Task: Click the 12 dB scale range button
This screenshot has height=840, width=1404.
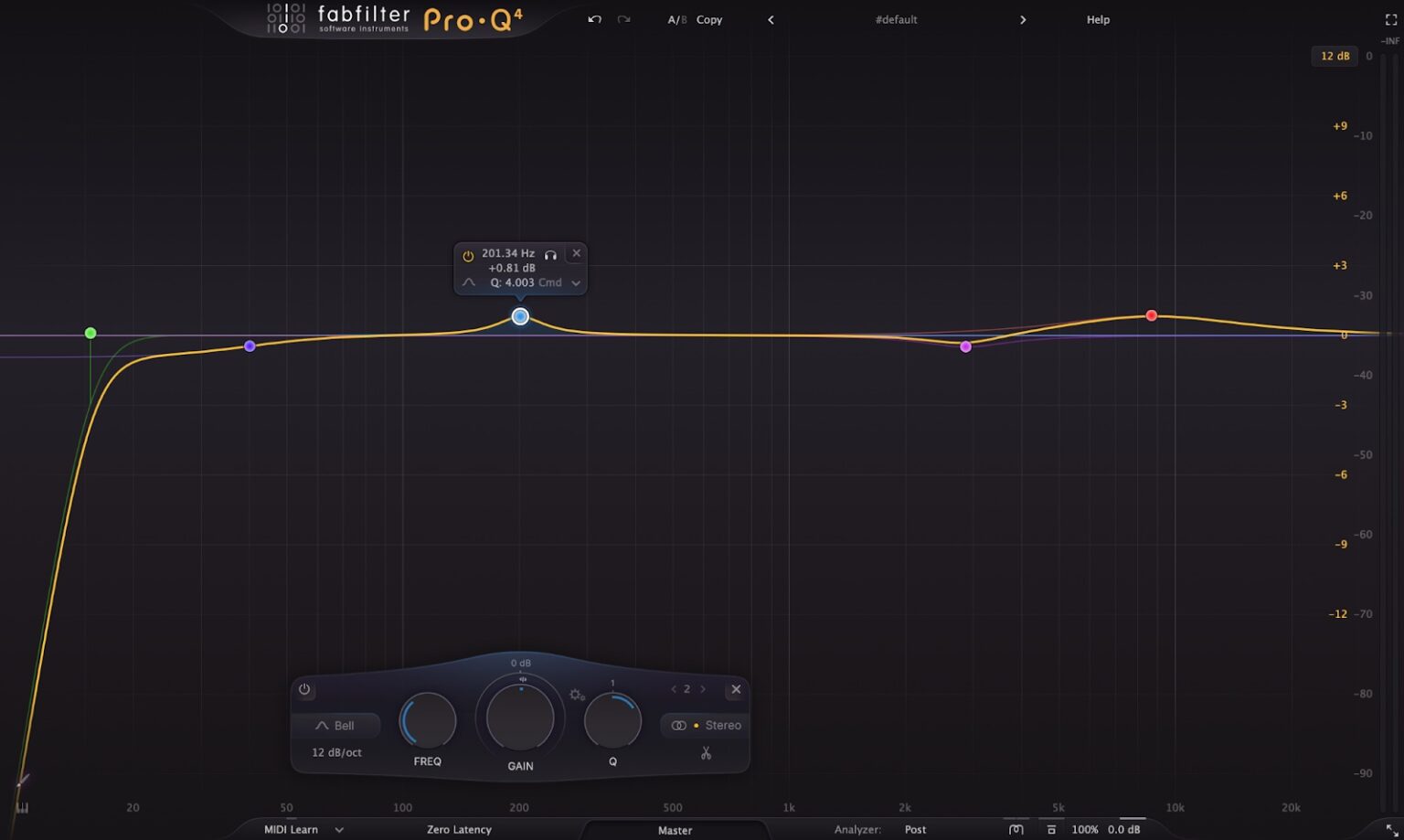Action: (1335, 56)
